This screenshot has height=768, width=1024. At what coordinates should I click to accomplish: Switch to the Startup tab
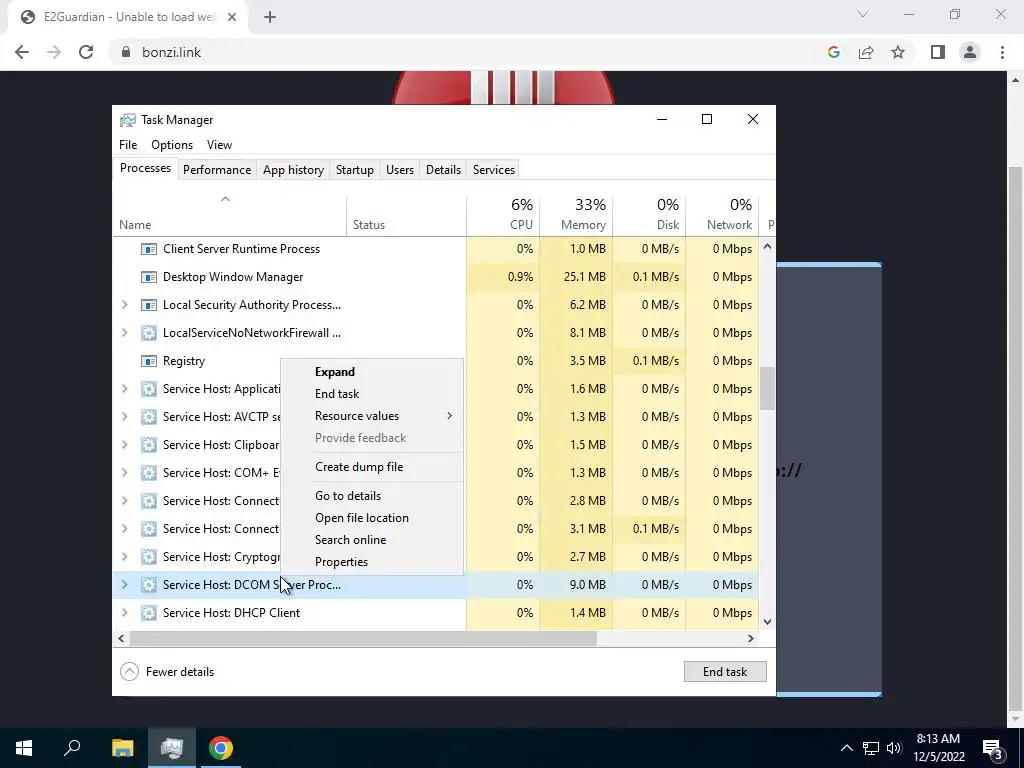[x=355, y=170]
